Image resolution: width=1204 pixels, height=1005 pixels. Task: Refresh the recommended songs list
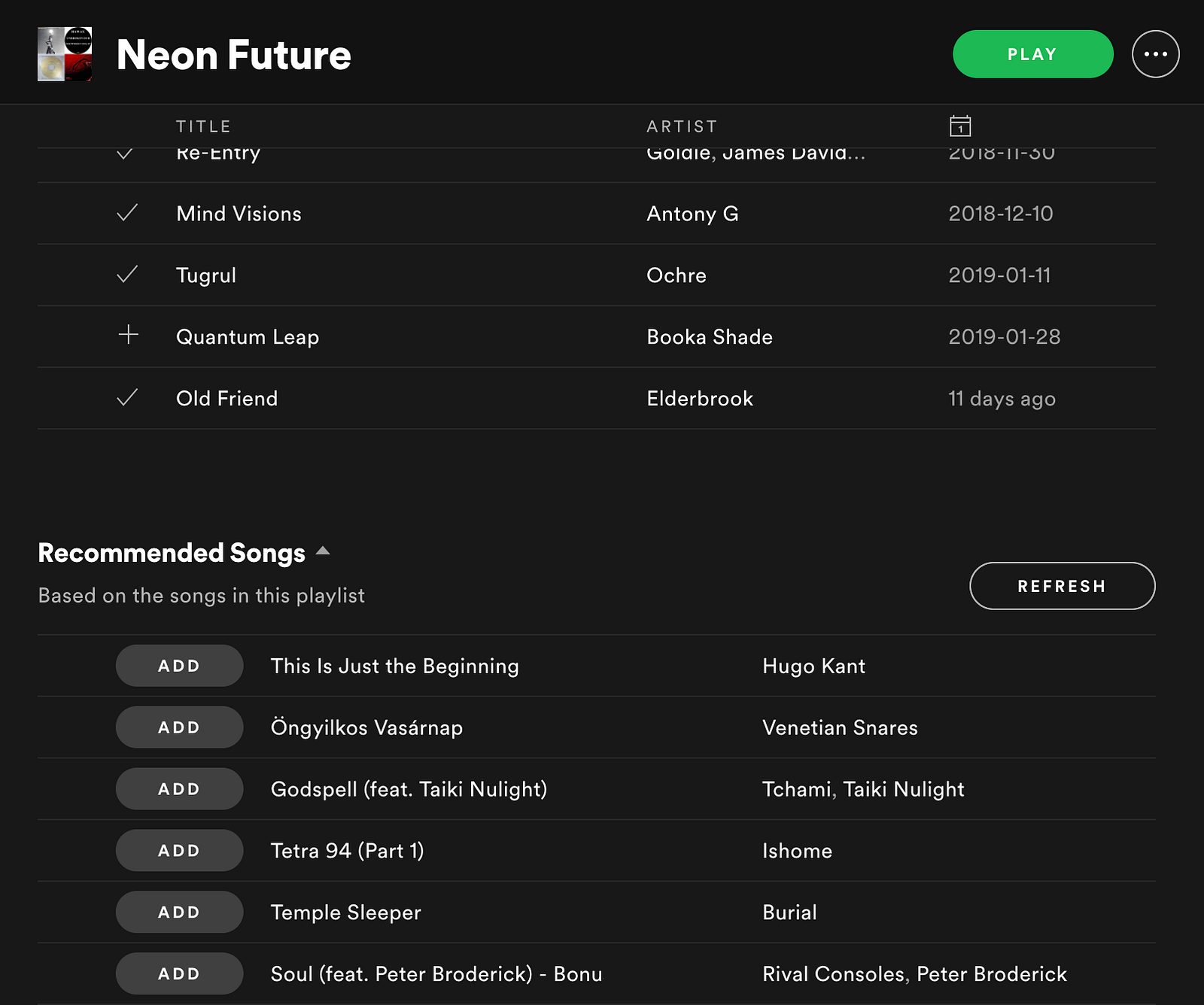1062,586
